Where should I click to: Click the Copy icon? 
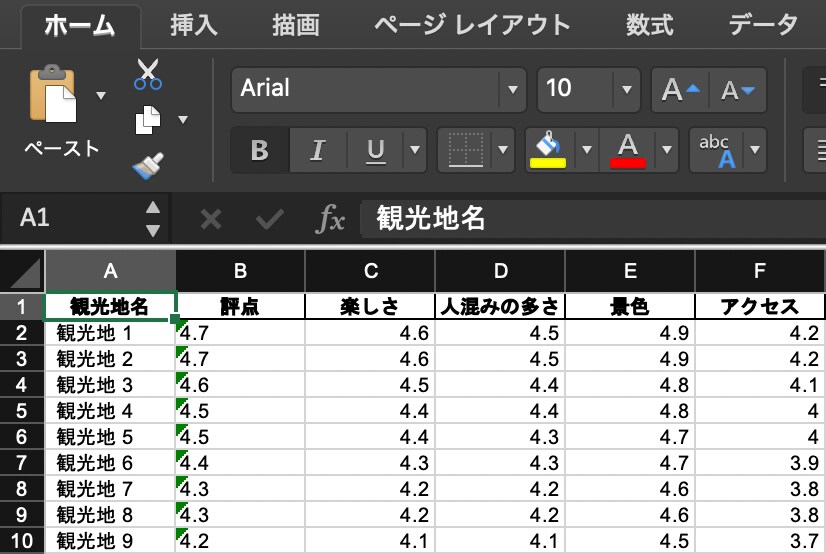point(148,120)
